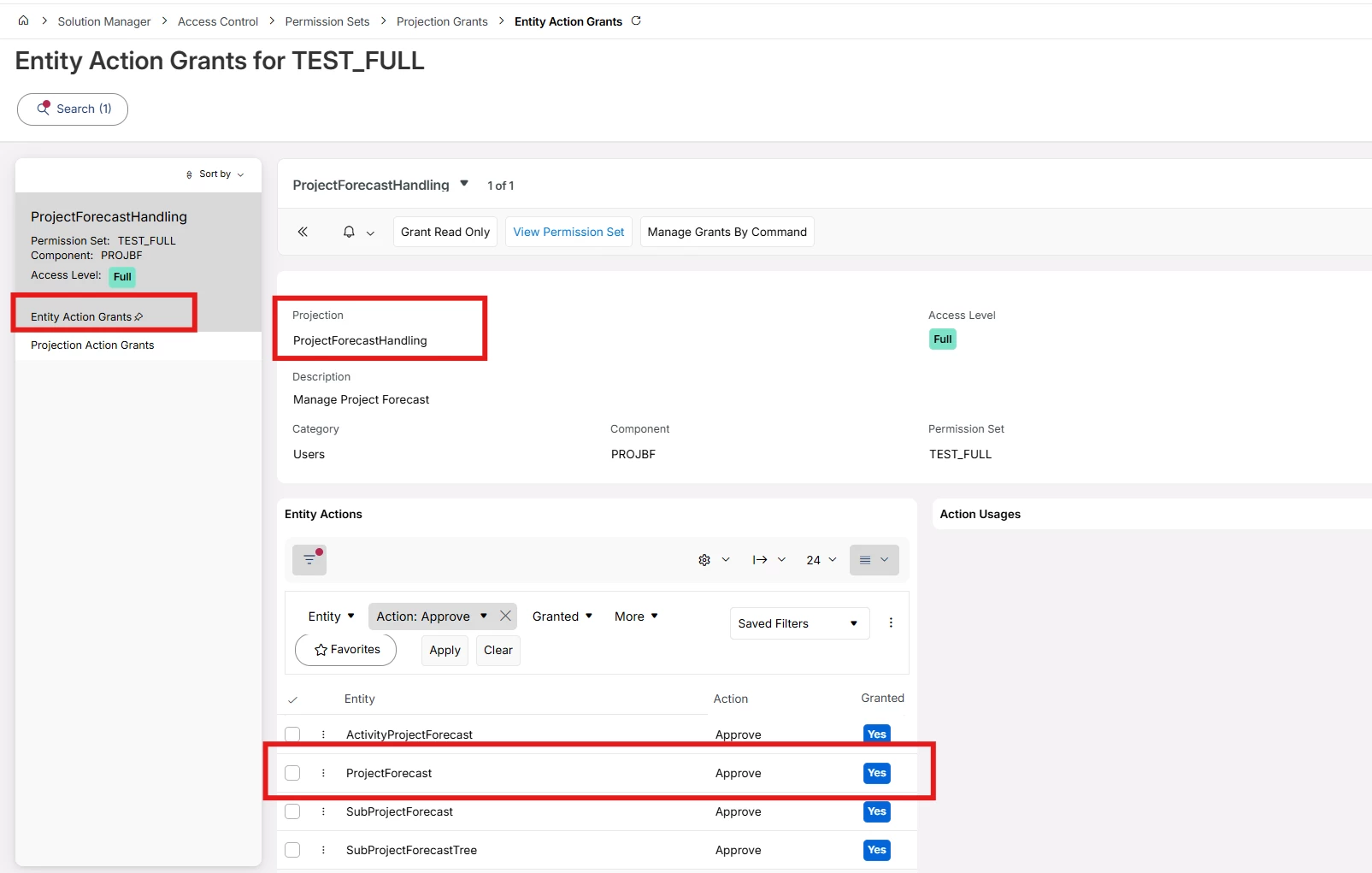Screen dimensions: 1372x873
Task: Click the home icon in the breadcrumb
Action: click(23, 21)
